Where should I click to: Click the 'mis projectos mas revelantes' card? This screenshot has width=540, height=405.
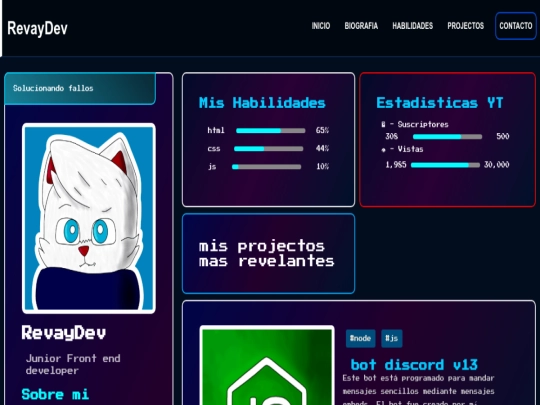click(x=268, y=253)
